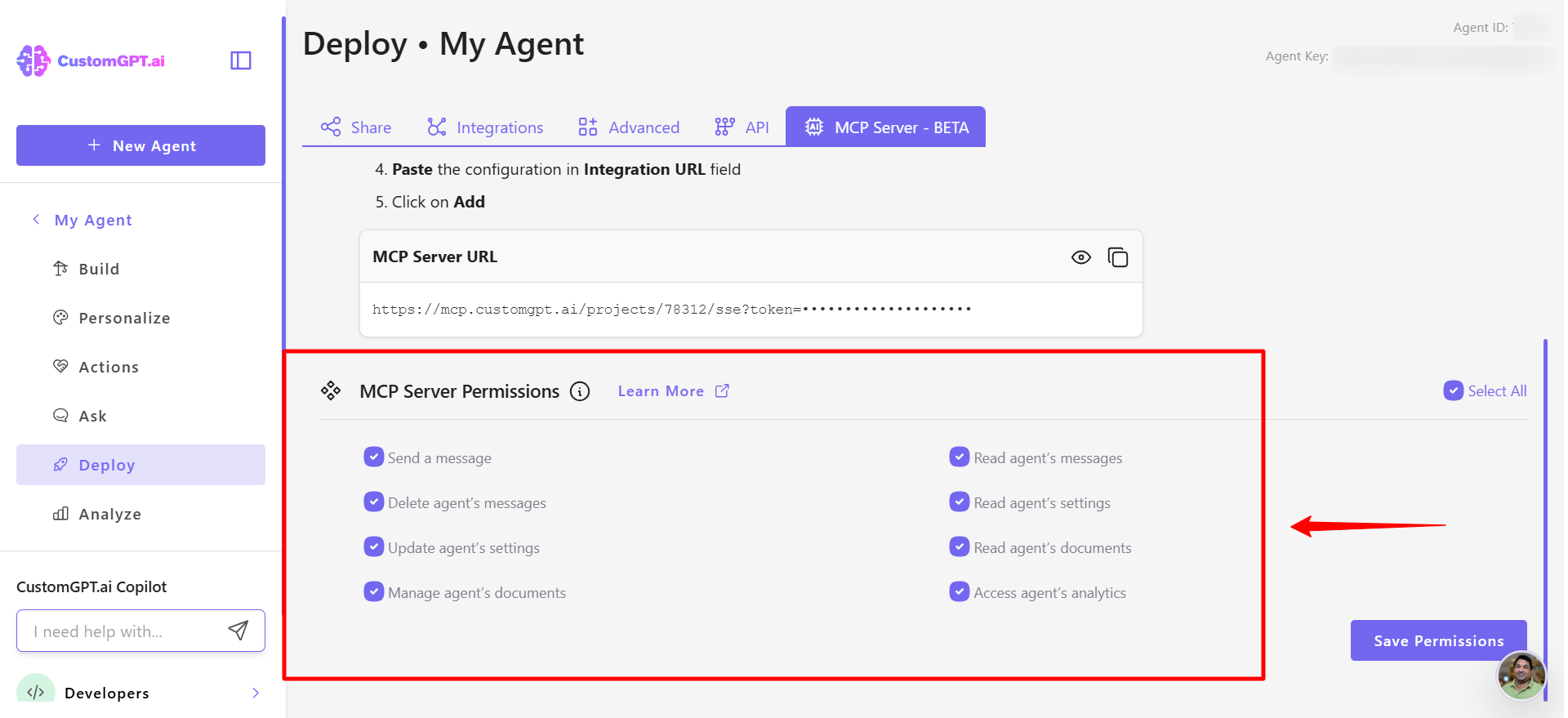Uncheck Access agent's analytics permission
Viewport: 1568px width, 718px height.
(x=960, y=591)
